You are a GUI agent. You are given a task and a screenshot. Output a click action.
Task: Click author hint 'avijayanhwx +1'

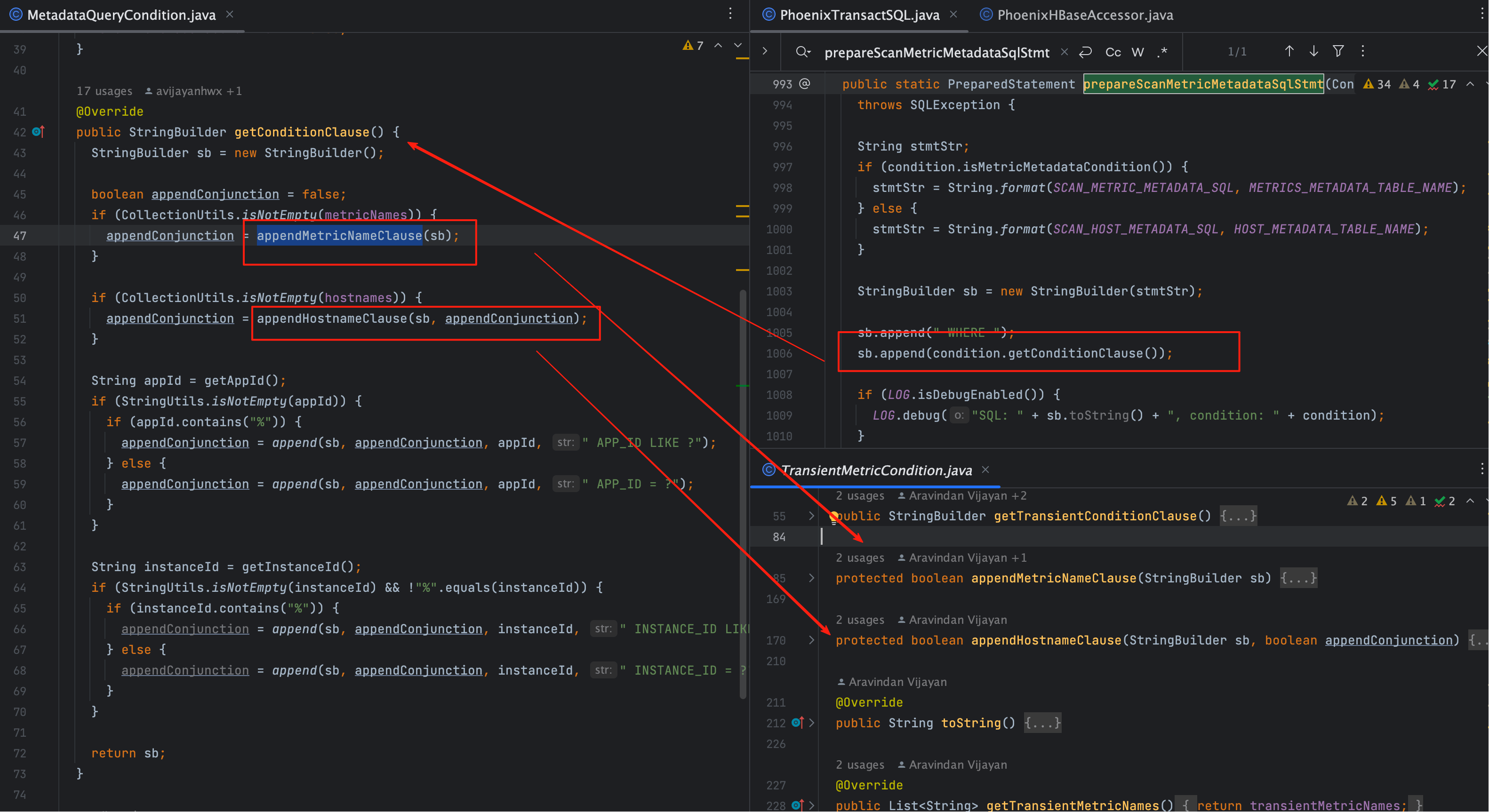[193, 91]
